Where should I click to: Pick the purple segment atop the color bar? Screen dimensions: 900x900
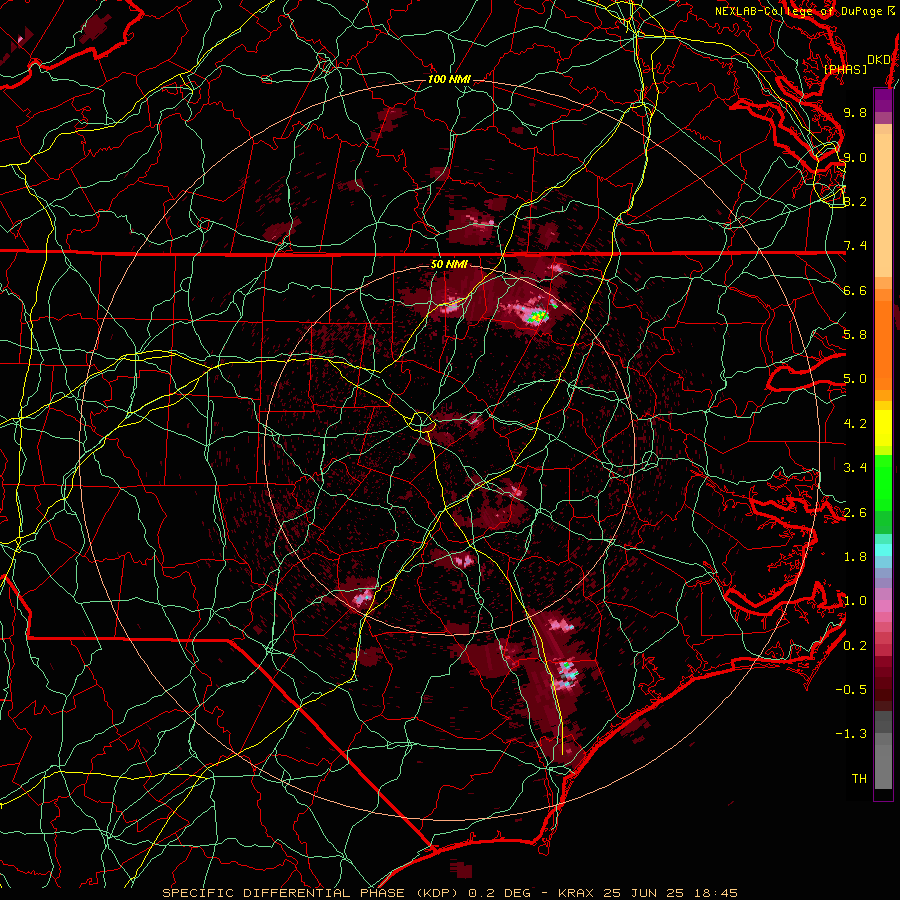tap(883, 100)
